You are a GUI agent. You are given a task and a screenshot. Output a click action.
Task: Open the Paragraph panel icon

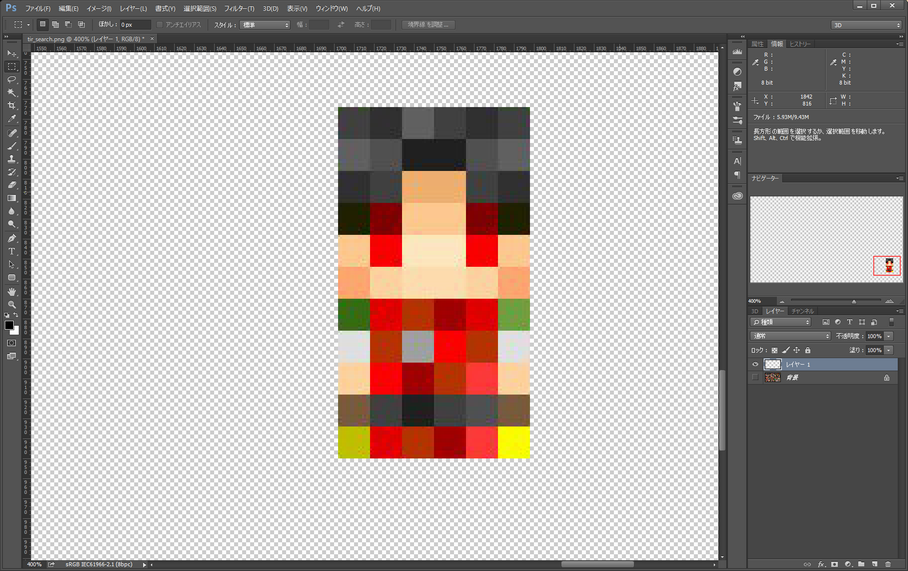737,175
